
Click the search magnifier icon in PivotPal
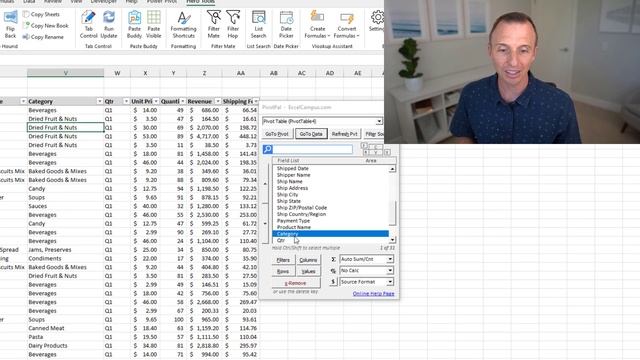268,149
